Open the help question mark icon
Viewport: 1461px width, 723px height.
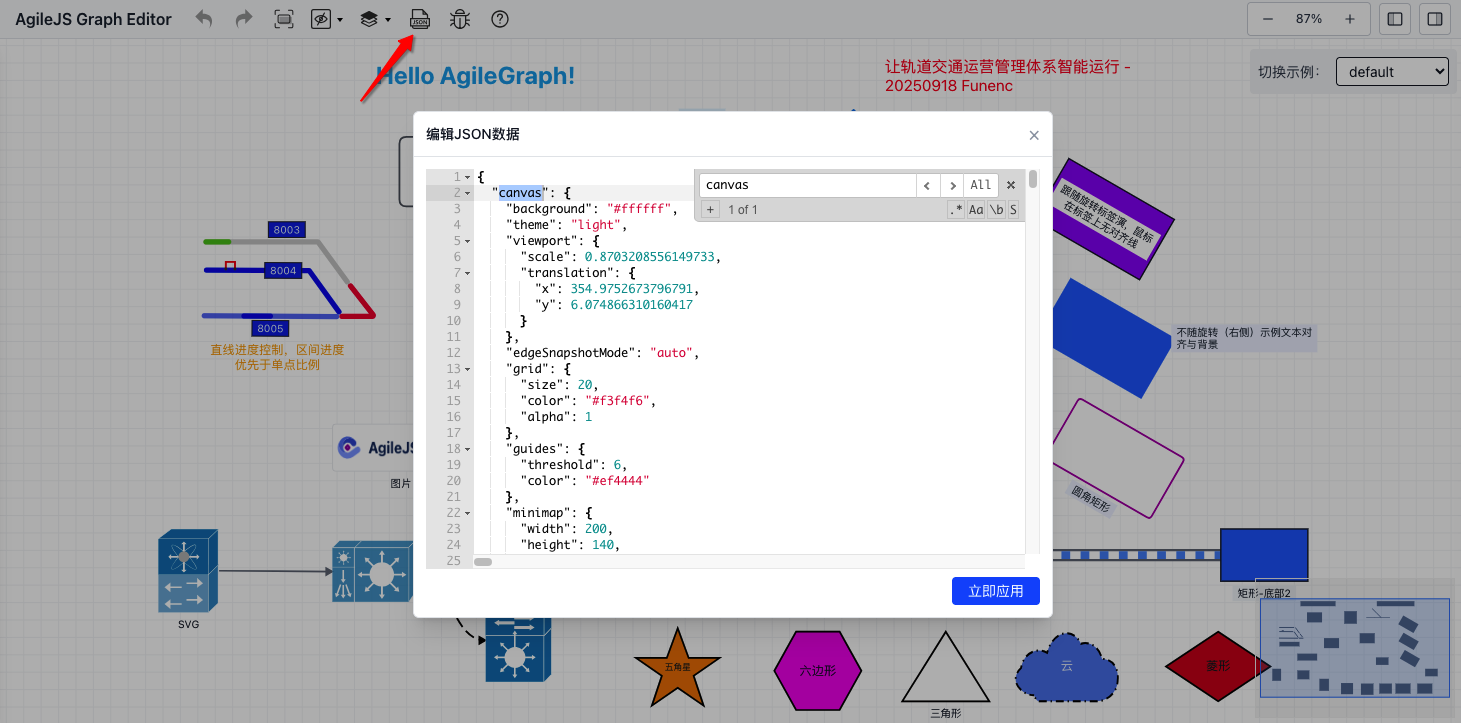pos(500,19)
